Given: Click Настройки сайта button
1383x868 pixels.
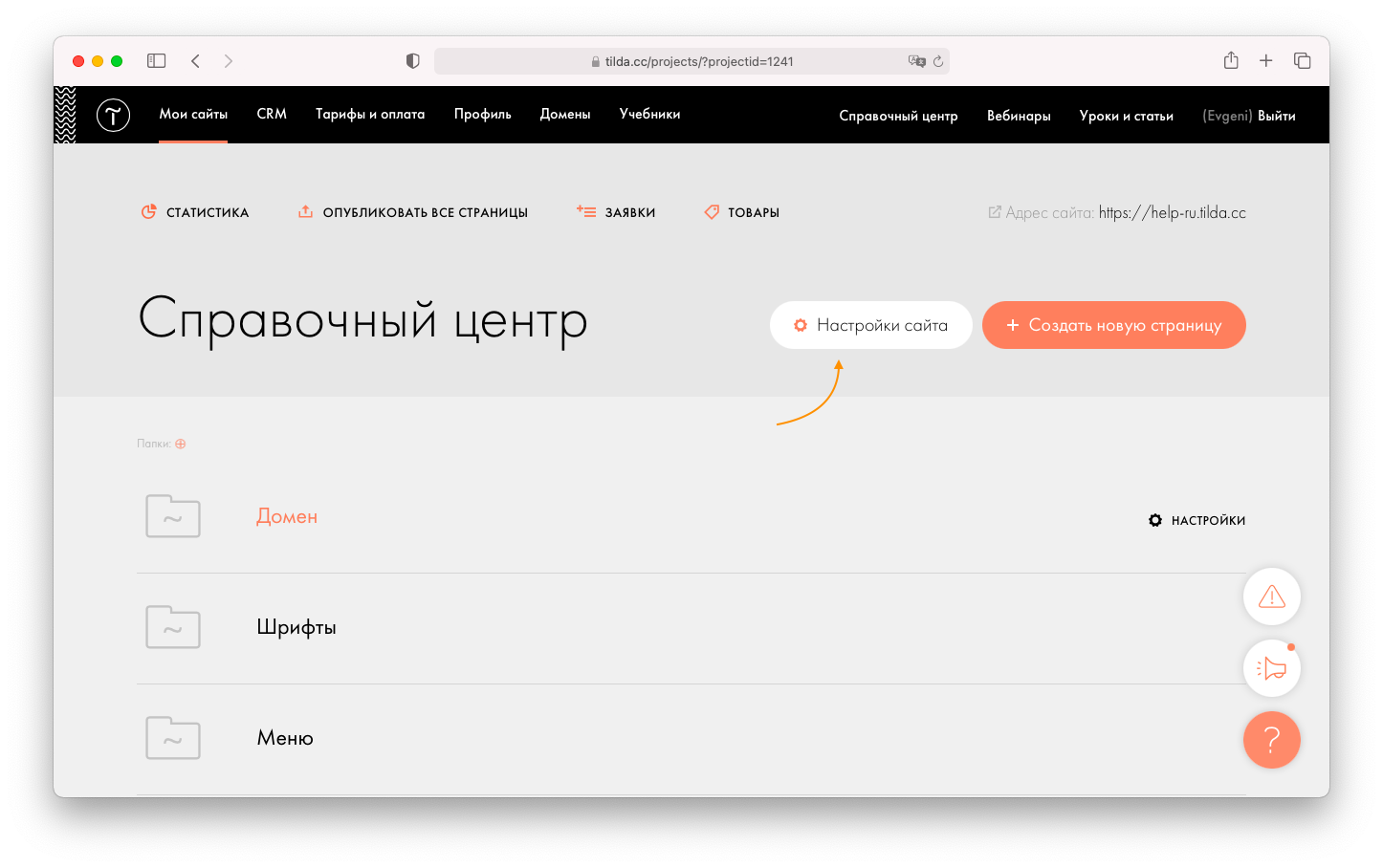Looking at the screenshot, I should 871,325.
